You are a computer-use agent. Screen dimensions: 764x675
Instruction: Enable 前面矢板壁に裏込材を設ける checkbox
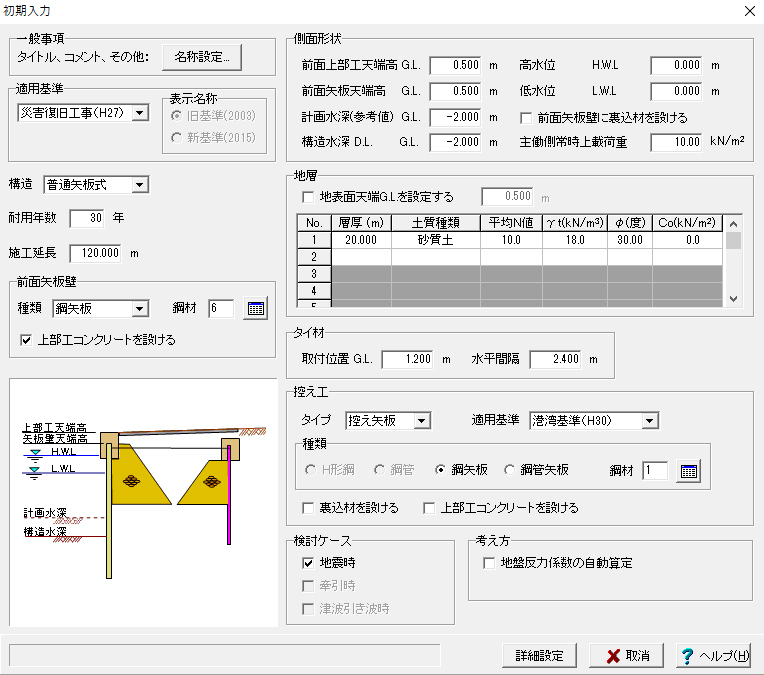[604, 118]
